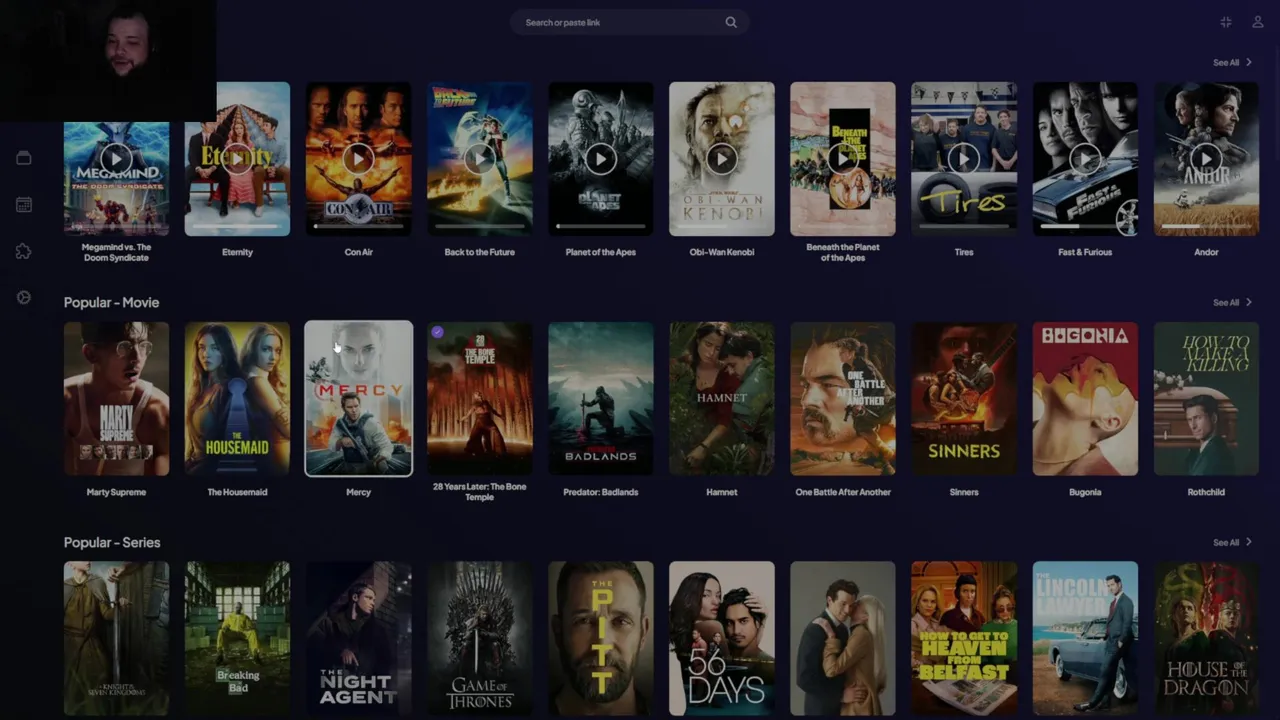Image resolution: width=1280 pixels, height=720 pixels.
Task: Open The Pitt series poster
Action: tap(601, 639)
